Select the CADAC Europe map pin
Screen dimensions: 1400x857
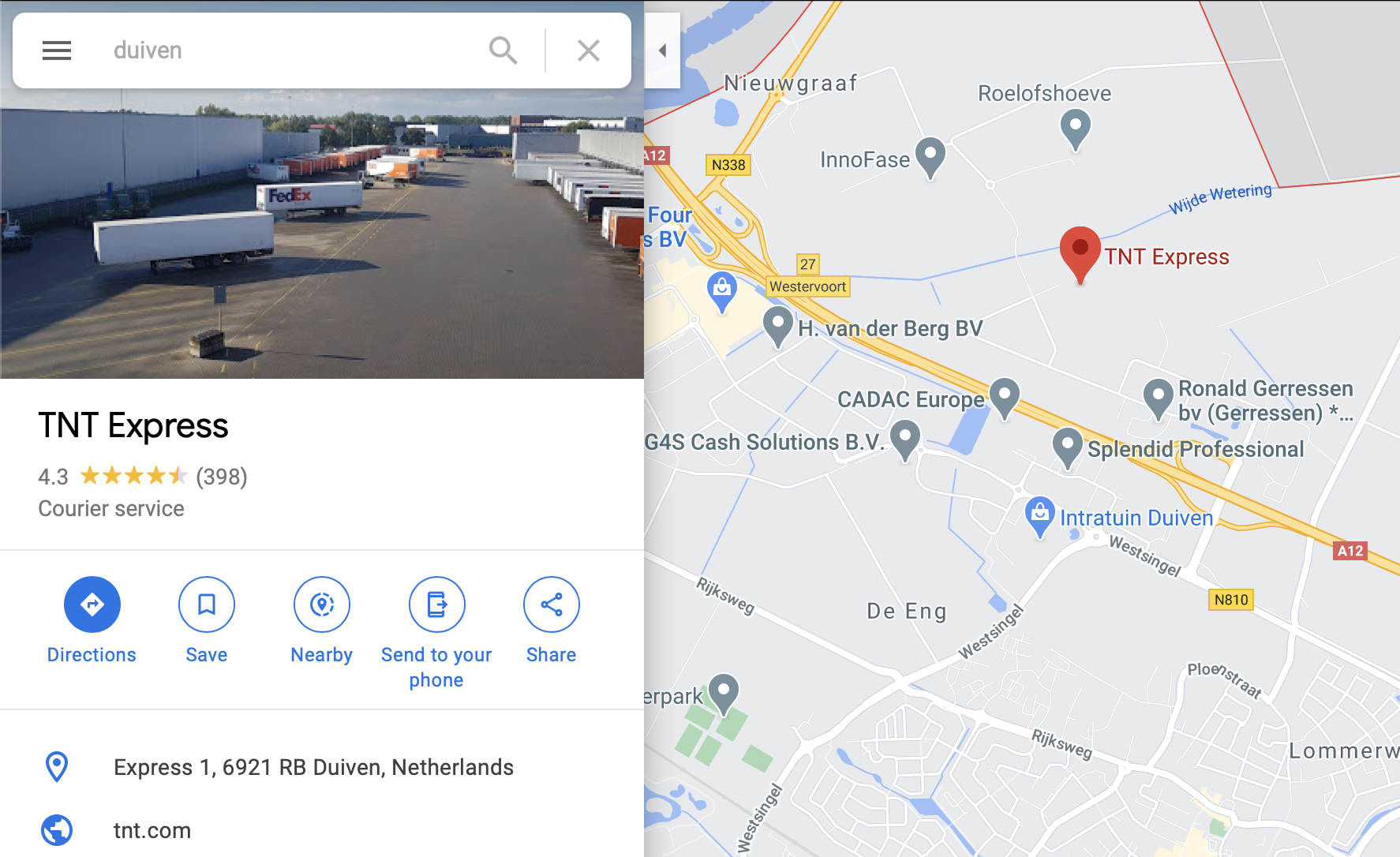[x=1005, y=399]
